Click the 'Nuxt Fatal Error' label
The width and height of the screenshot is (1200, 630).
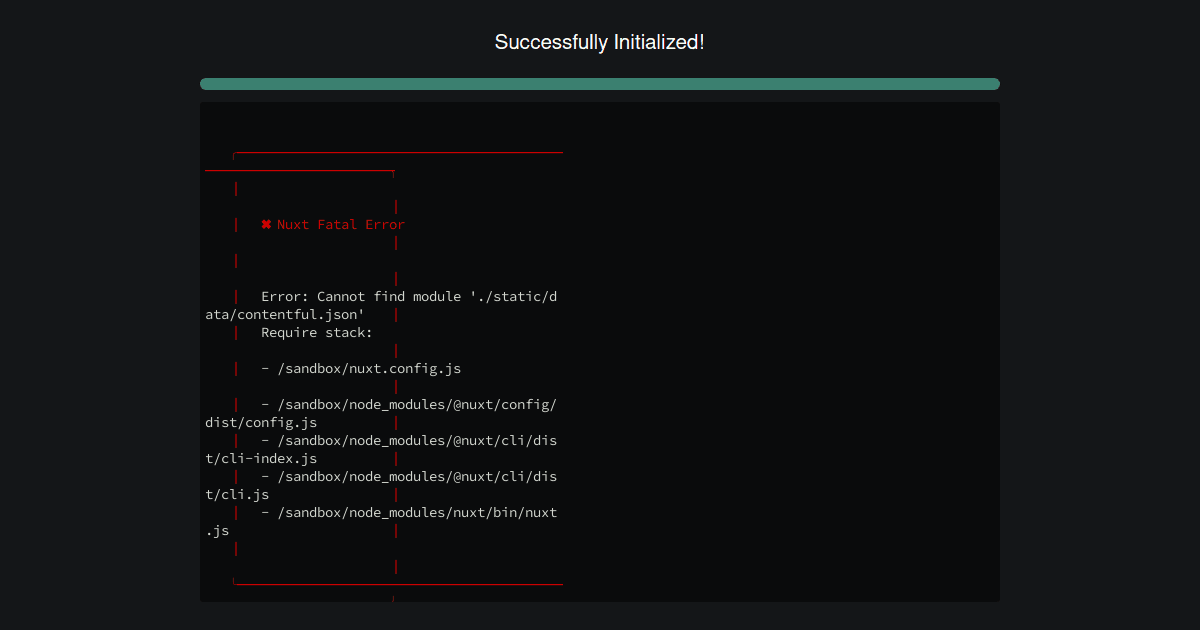[341, 224]
